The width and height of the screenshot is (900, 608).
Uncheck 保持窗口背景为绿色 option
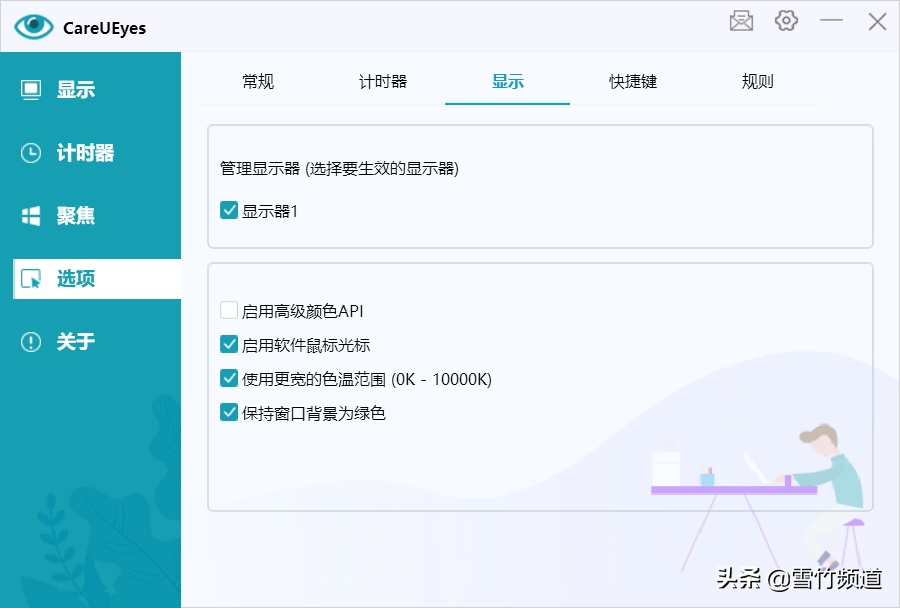[229, 413]
